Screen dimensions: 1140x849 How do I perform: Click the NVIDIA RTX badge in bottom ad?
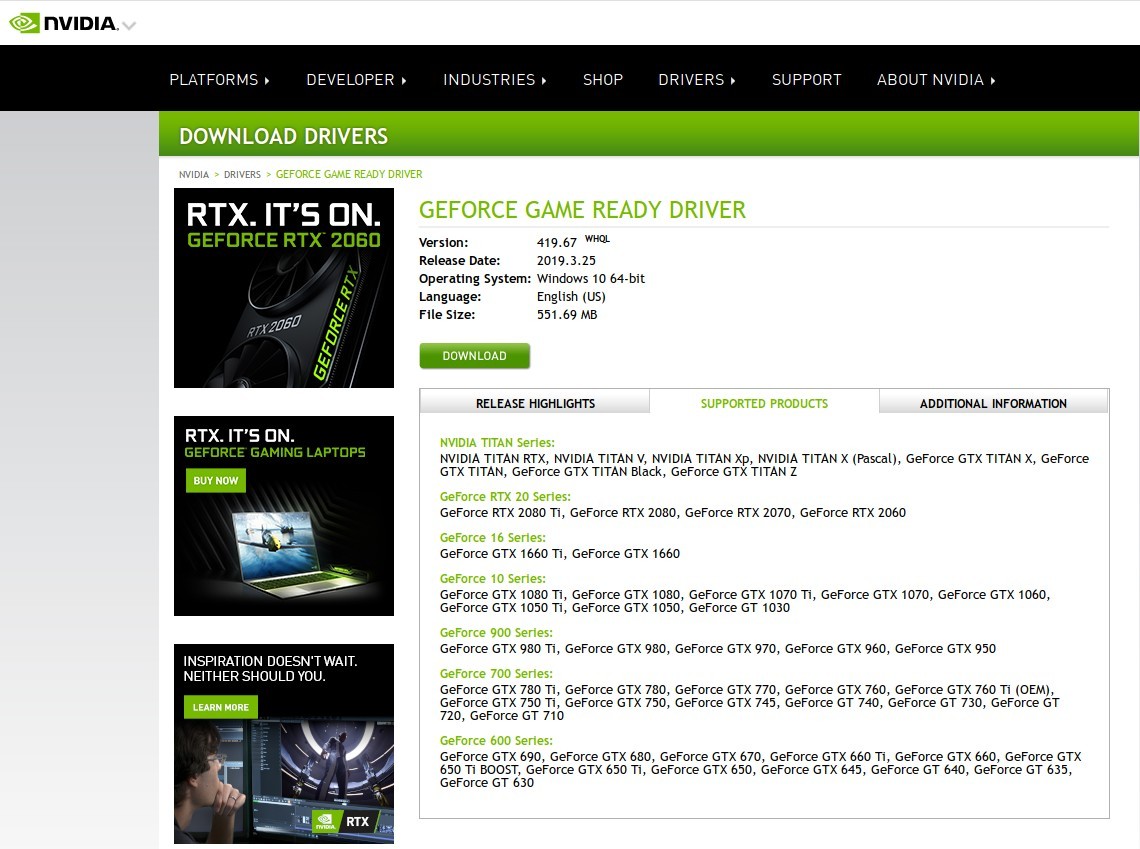[343, 821]
